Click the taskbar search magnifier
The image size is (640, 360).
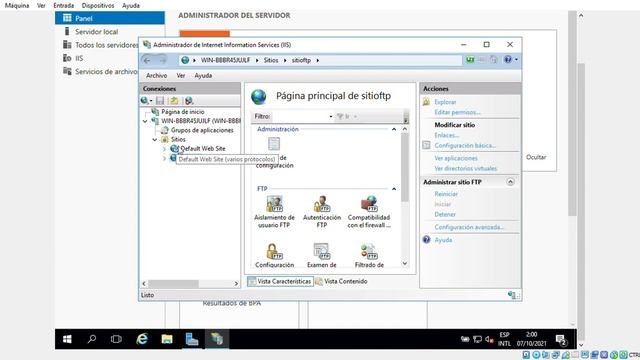click(x=92, y=339)
